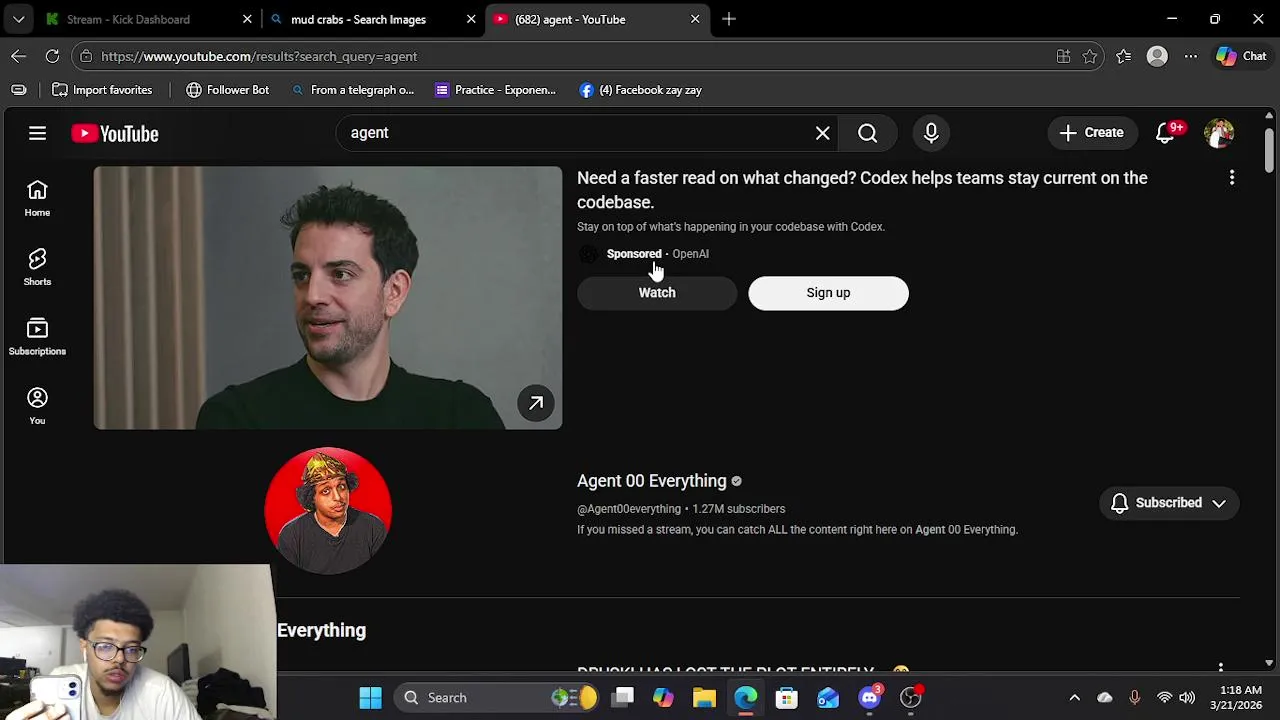Show hidden system tray icons

tap(1074, 697)
